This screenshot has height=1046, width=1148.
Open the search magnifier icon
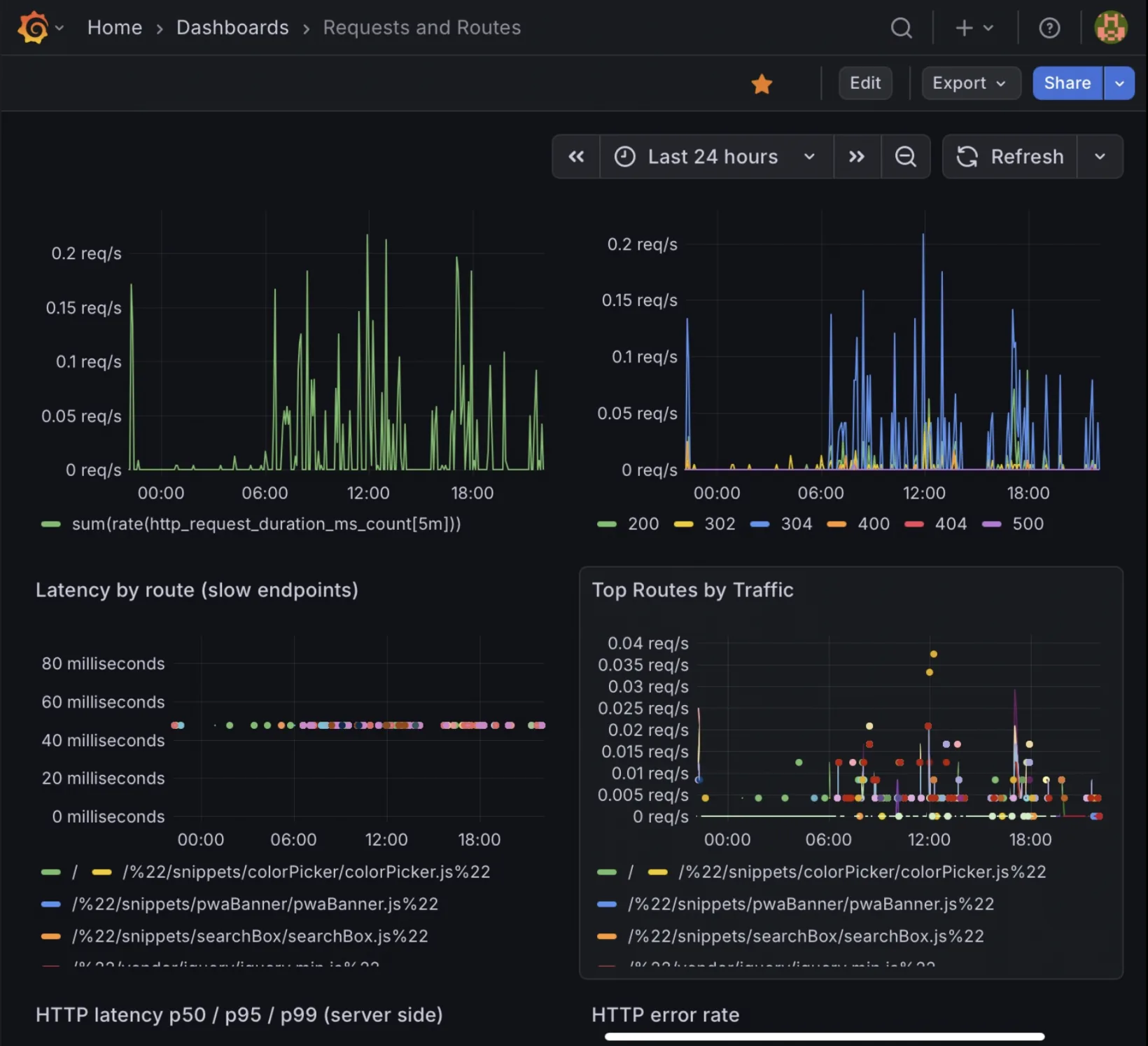pos(902,28)
